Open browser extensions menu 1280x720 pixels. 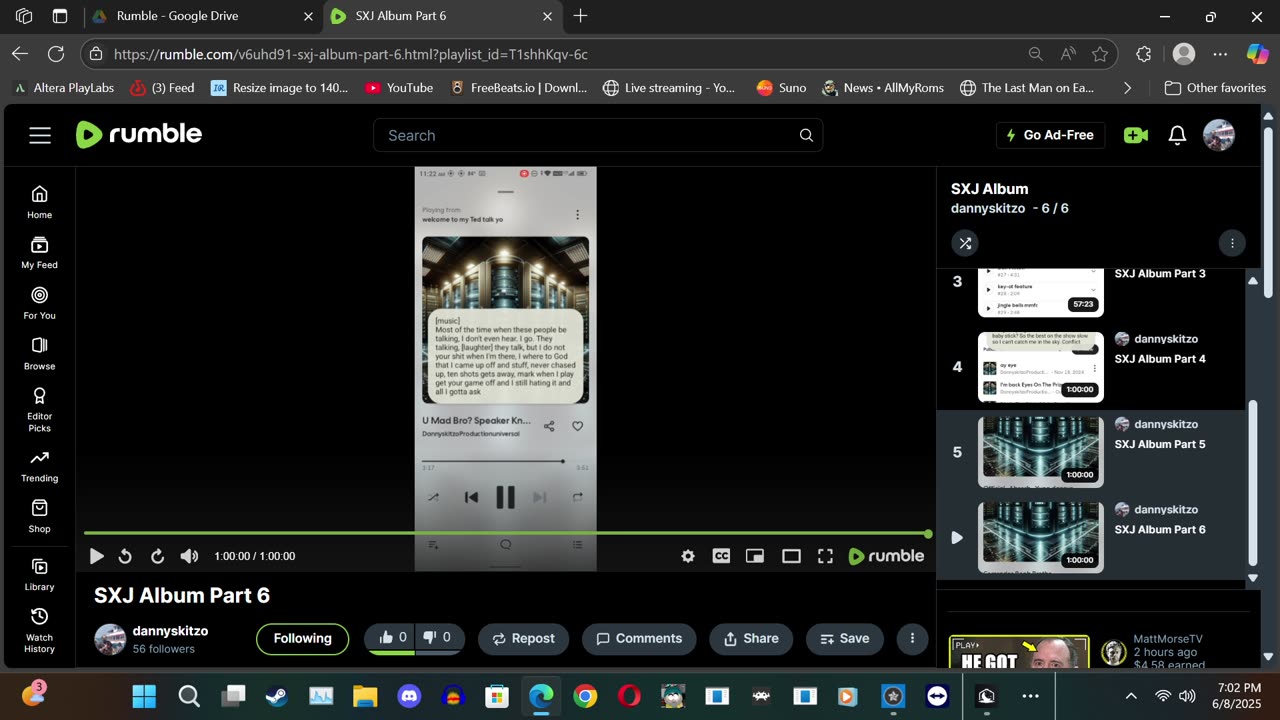pos(1144,54)
